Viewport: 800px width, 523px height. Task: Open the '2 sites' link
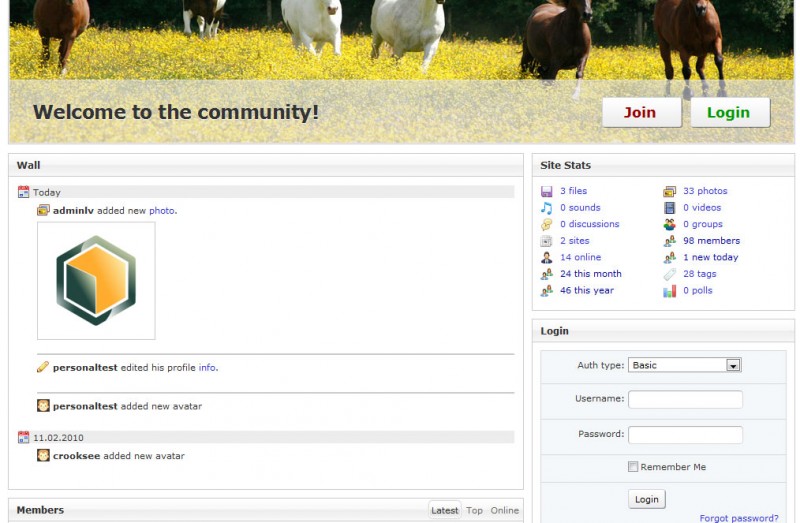point(574,240)
